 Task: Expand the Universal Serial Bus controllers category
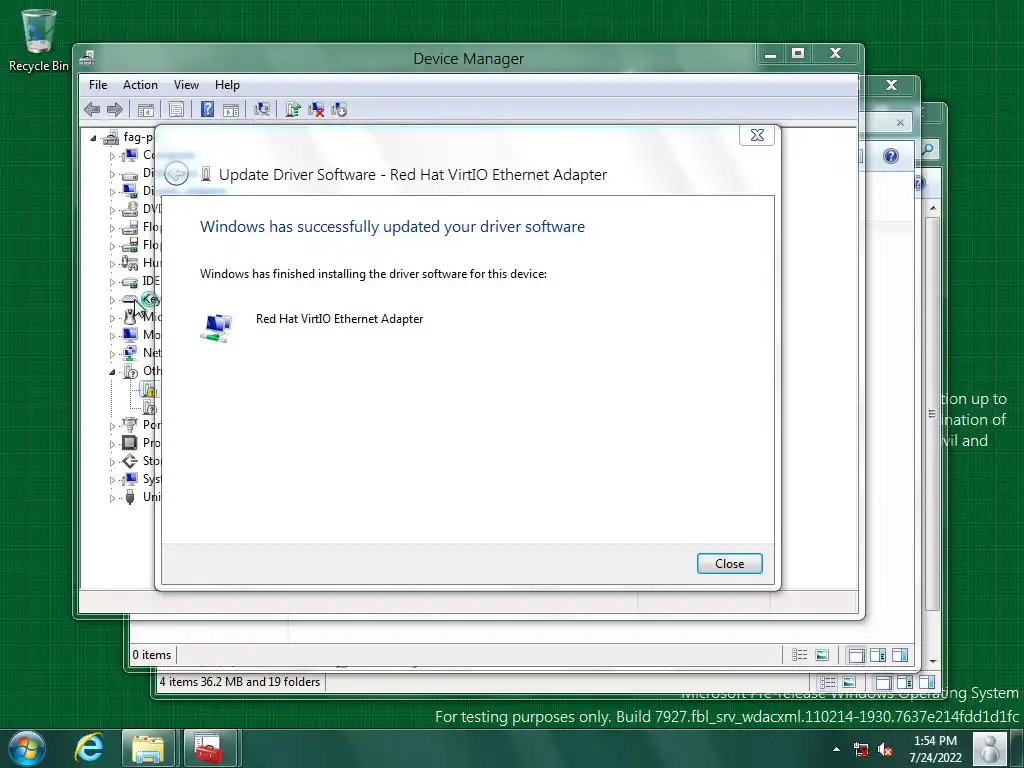[112, 498]
